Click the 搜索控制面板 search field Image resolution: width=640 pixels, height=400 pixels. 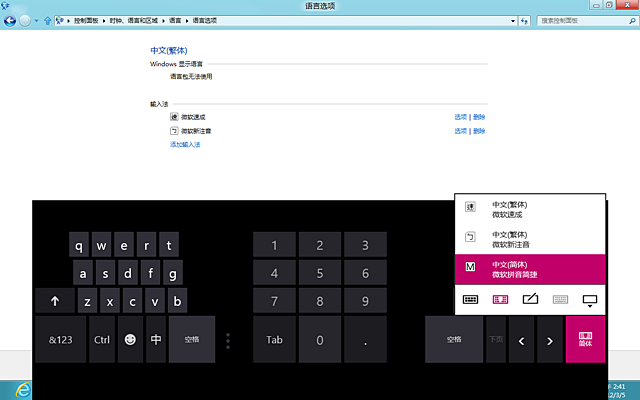(x=587, y=20)
